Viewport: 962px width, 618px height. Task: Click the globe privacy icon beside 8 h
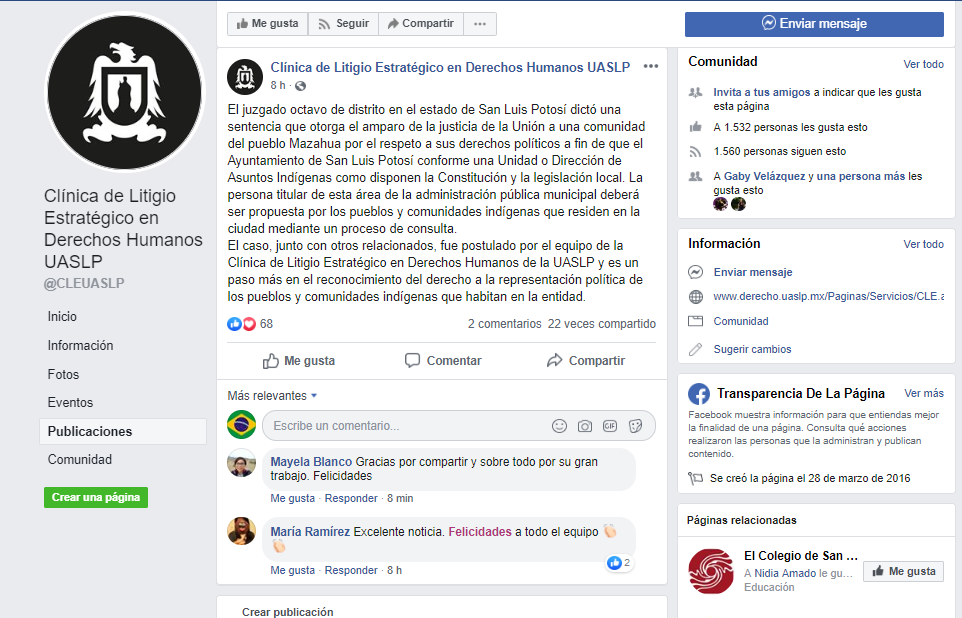pyautogui.click(x=301, y=86)
